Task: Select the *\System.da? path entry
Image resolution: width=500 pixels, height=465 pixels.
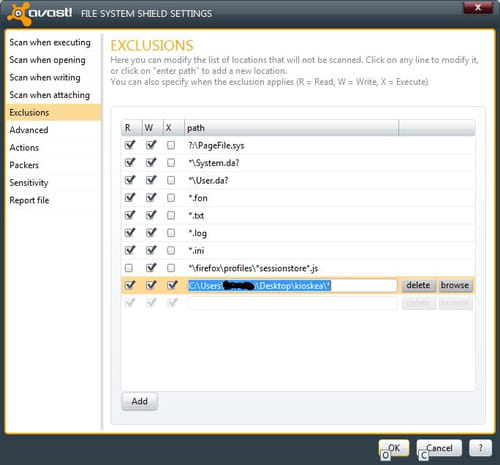Action: (x=214, y=163)
